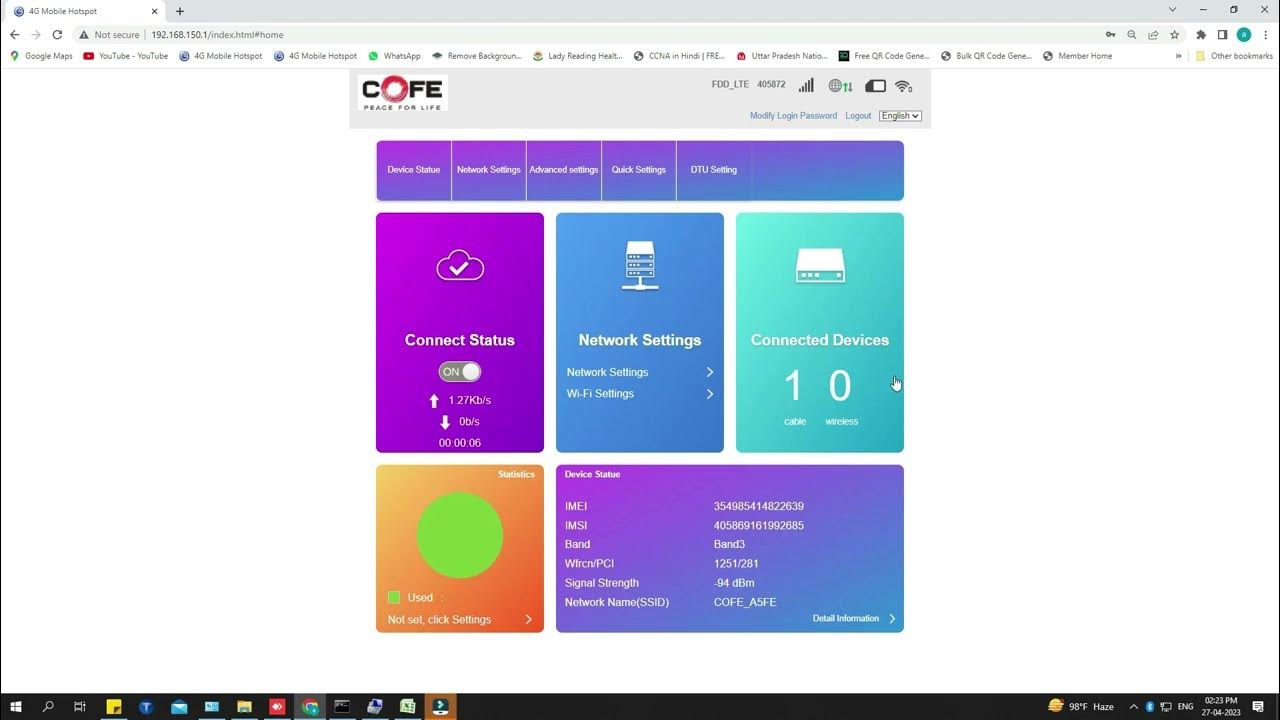The image size is (1280, 720).
Task: Open YouTube bookmark
Action: [x=126, y=56]
